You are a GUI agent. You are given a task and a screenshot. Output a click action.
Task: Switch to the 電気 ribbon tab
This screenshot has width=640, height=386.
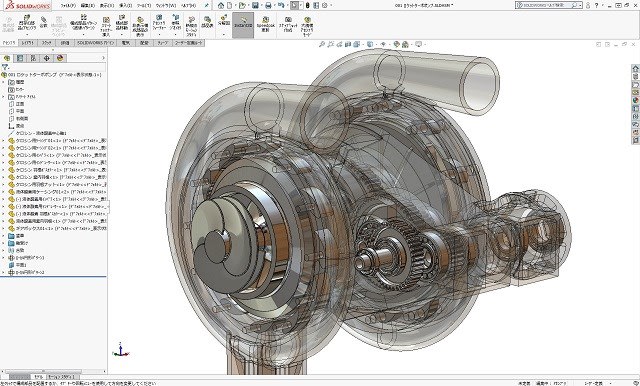click(126, 43)
